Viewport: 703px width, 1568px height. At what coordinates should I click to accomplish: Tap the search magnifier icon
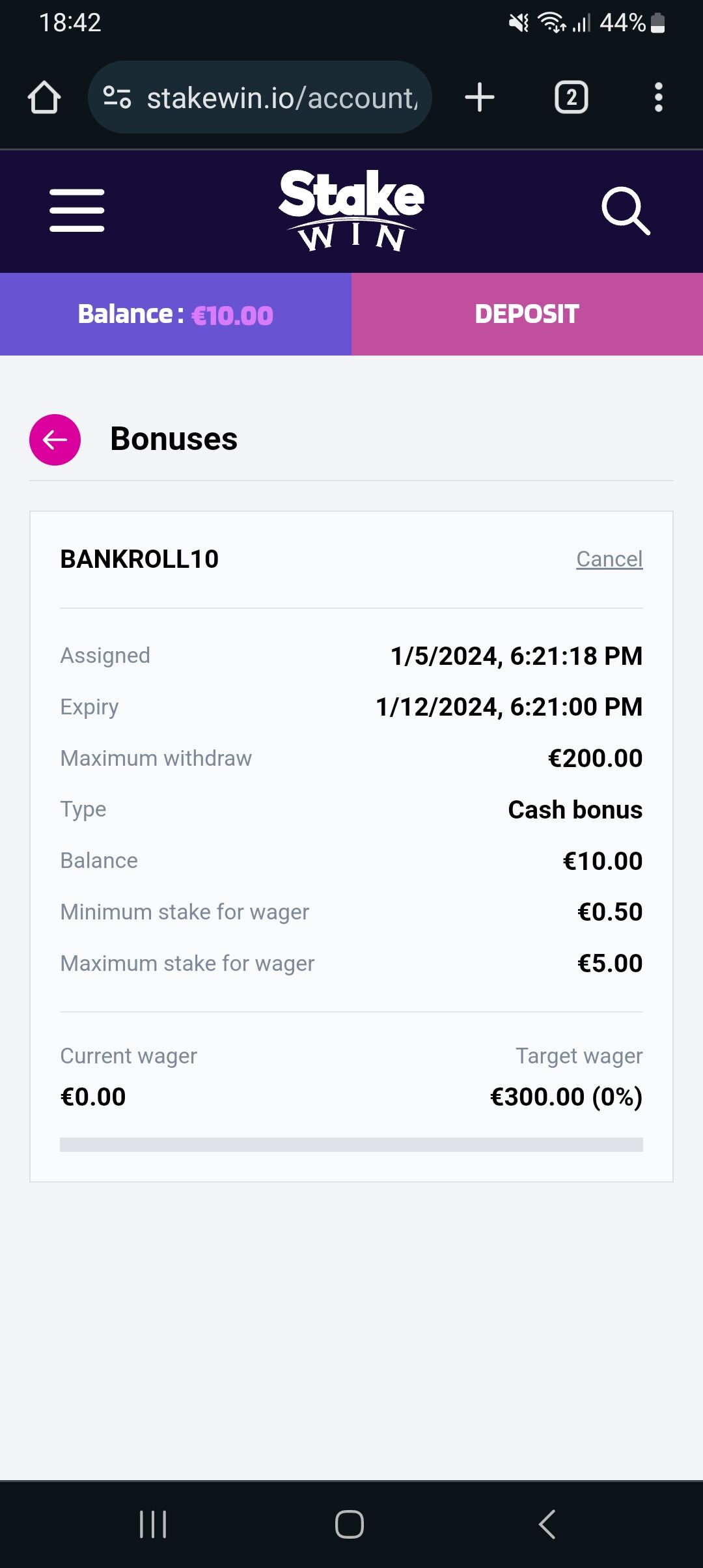626,210
